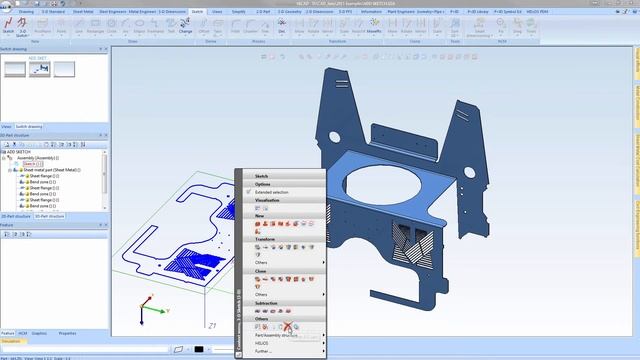640x360 pixels.
Task: Pick the Circle drawing tool
Action: coord(111,26)
